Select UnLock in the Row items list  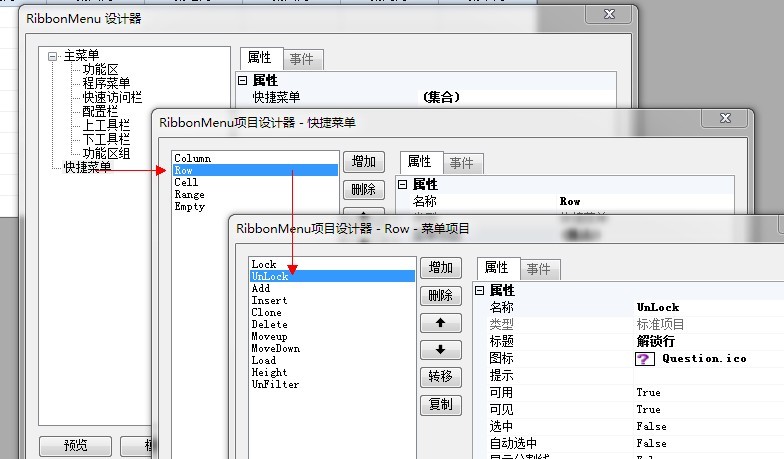point(332,276)
